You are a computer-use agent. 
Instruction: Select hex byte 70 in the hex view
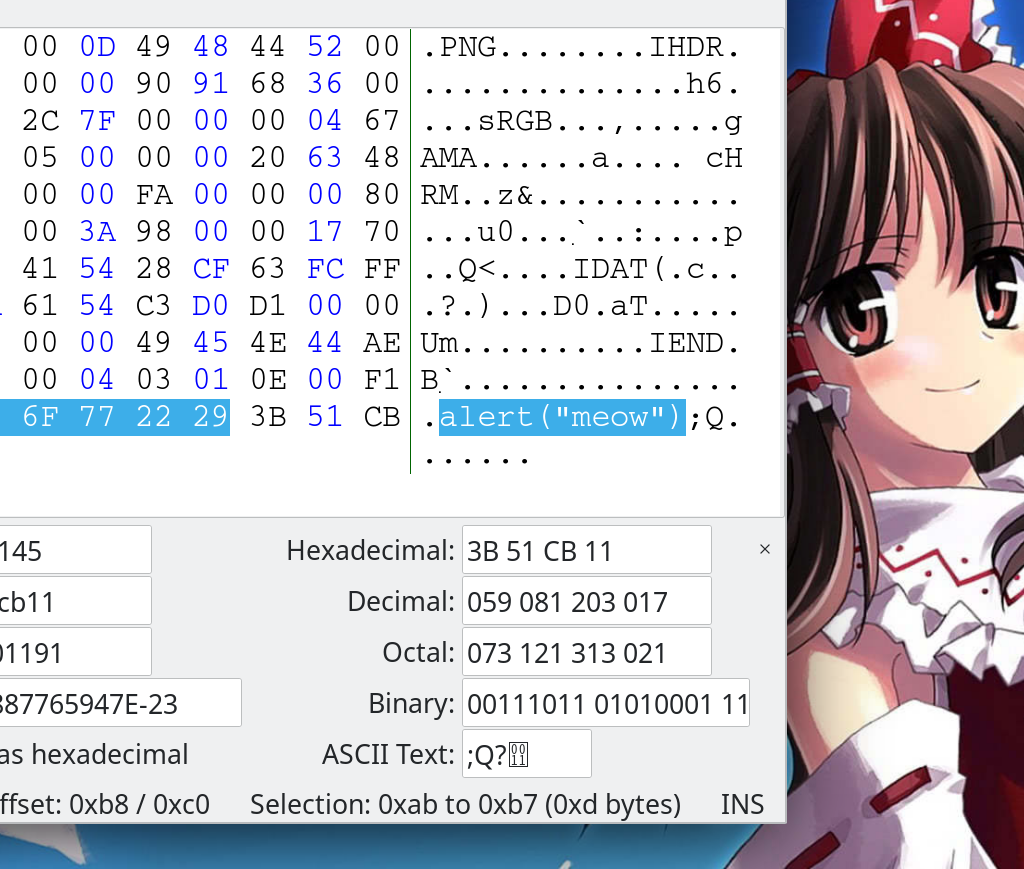pos(382,232)
